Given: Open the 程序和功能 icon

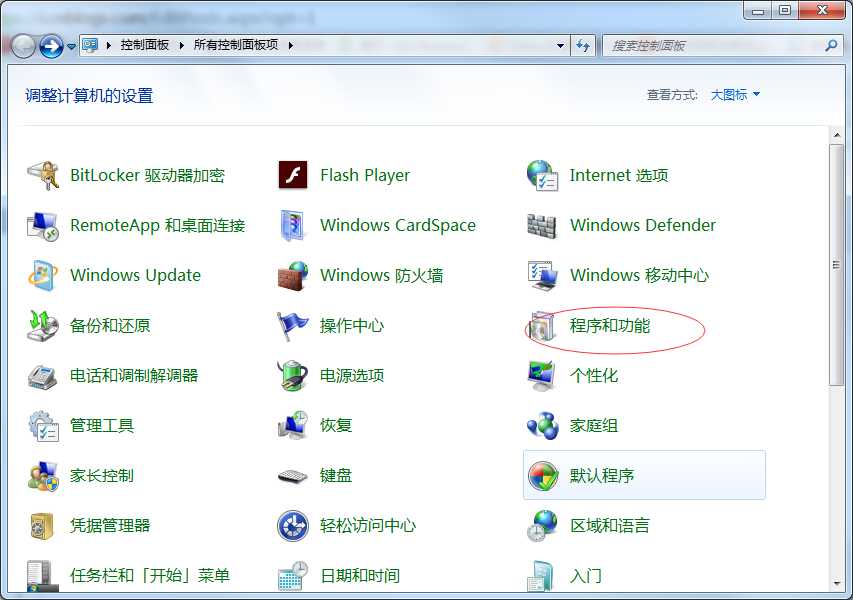Looking at the screenshot, I should [x=542, y=326].
